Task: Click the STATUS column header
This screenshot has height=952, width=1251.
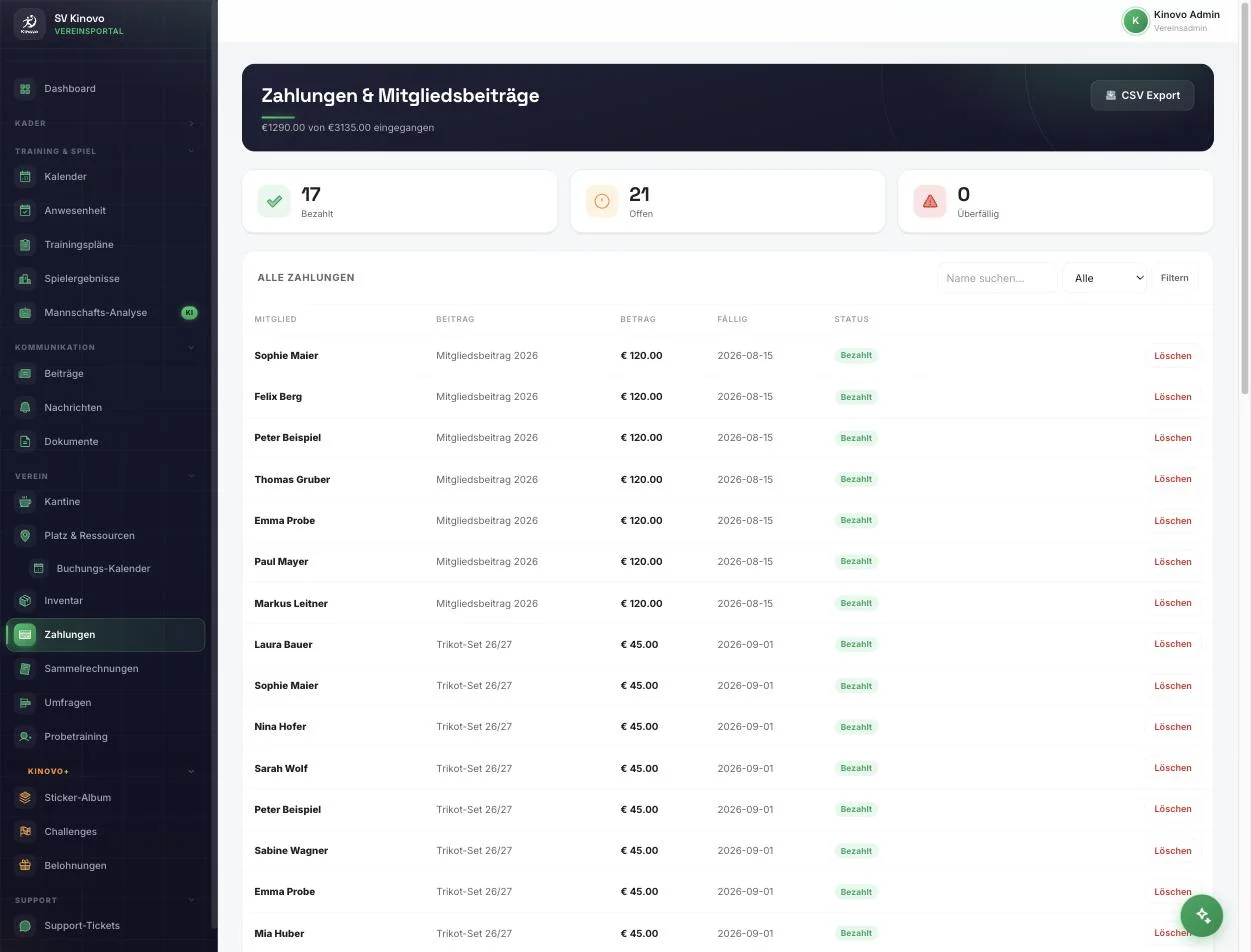Action: [x=852, y=320]
